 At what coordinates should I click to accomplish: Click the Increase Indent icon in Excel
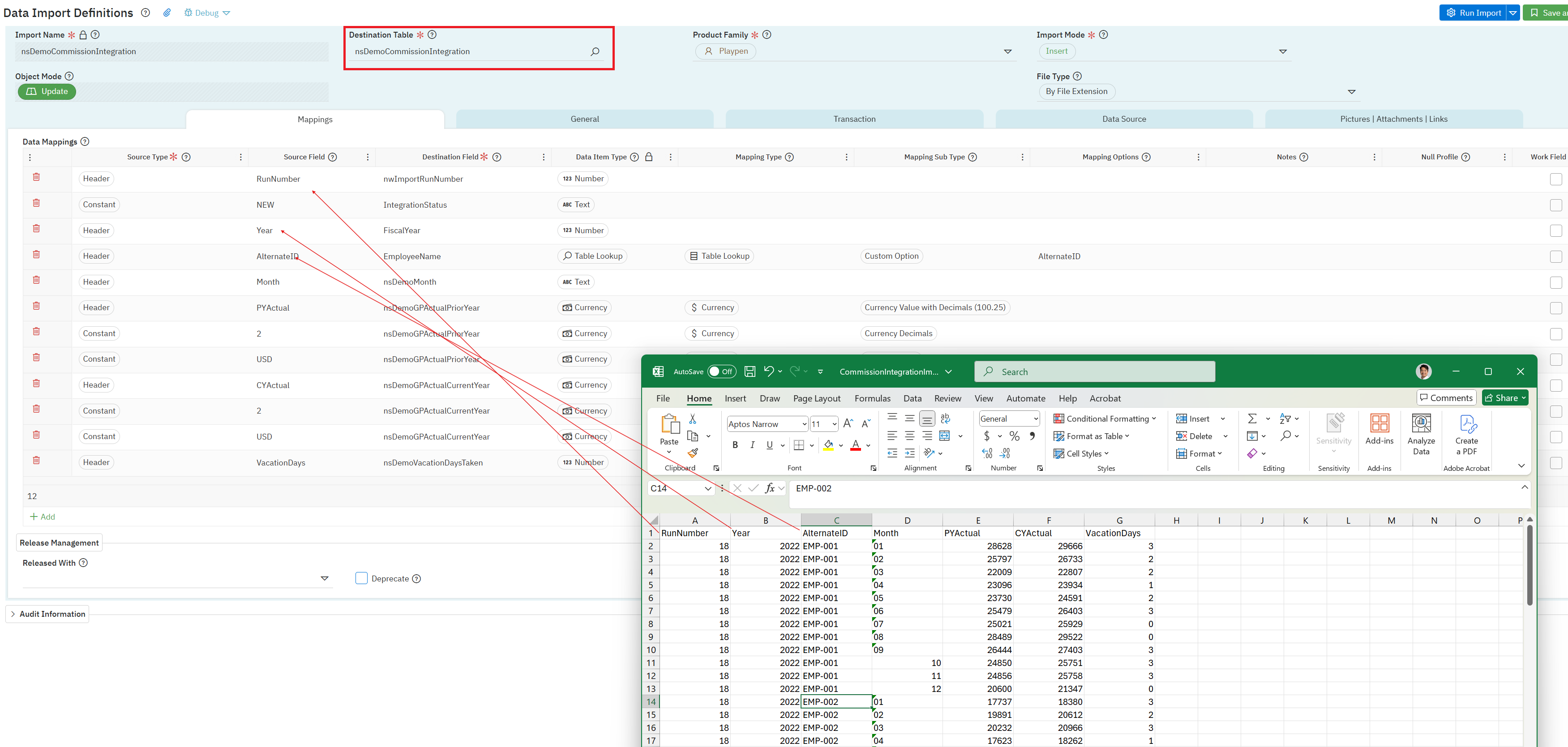pos(909,453)
